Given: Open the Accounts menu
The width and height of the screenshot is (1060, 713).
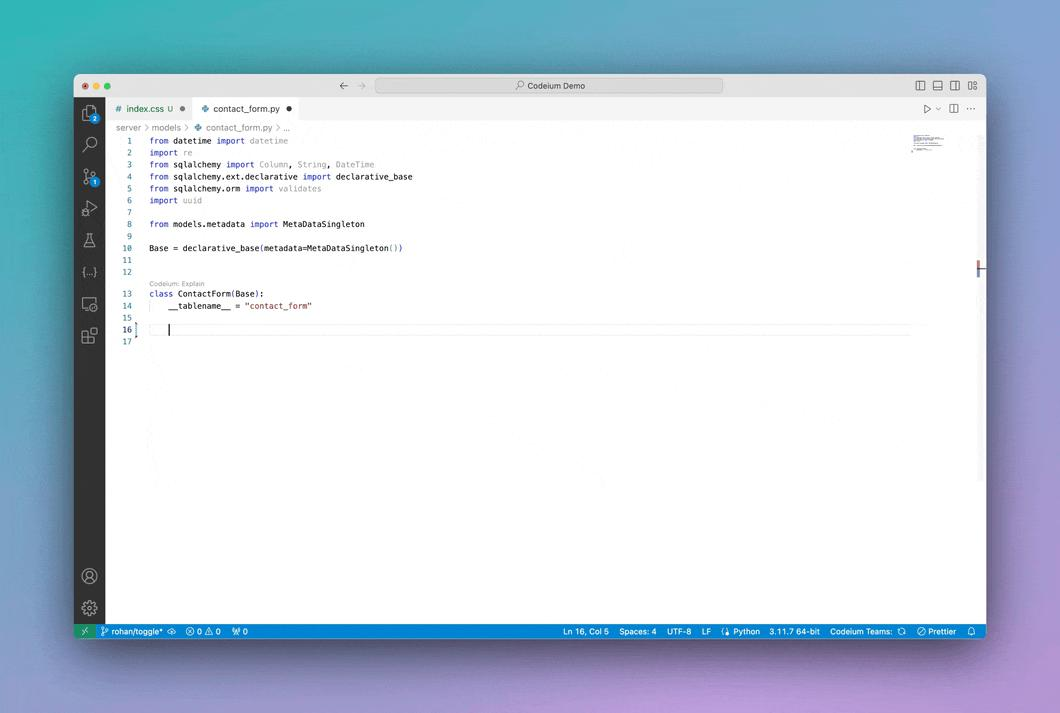Looking at the screenshot, I should 89,576.
